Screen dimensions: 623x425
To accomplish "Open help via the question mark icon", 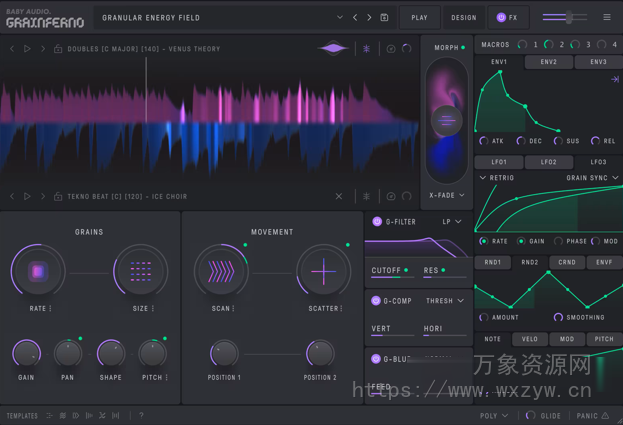I will 141,415.
